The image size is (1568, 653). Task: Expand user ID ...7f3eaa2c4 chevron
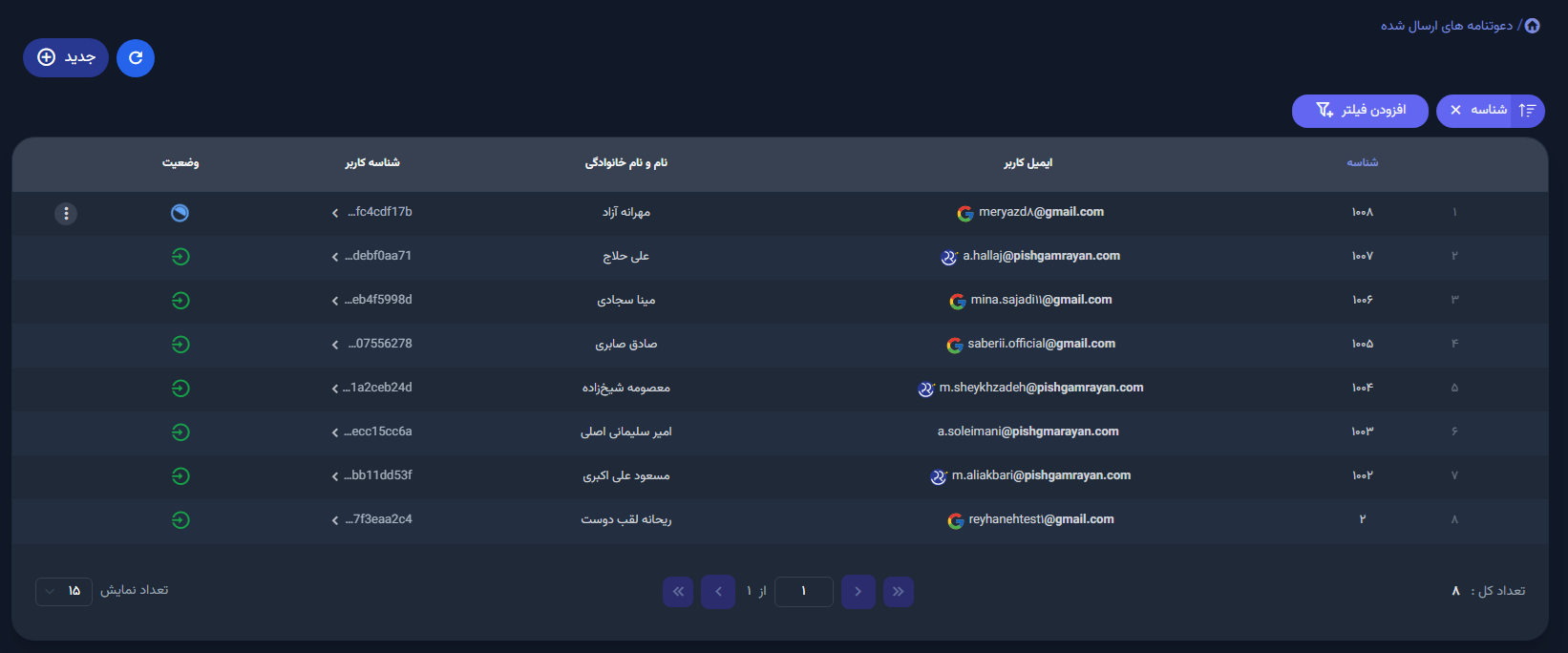point(335,520)
